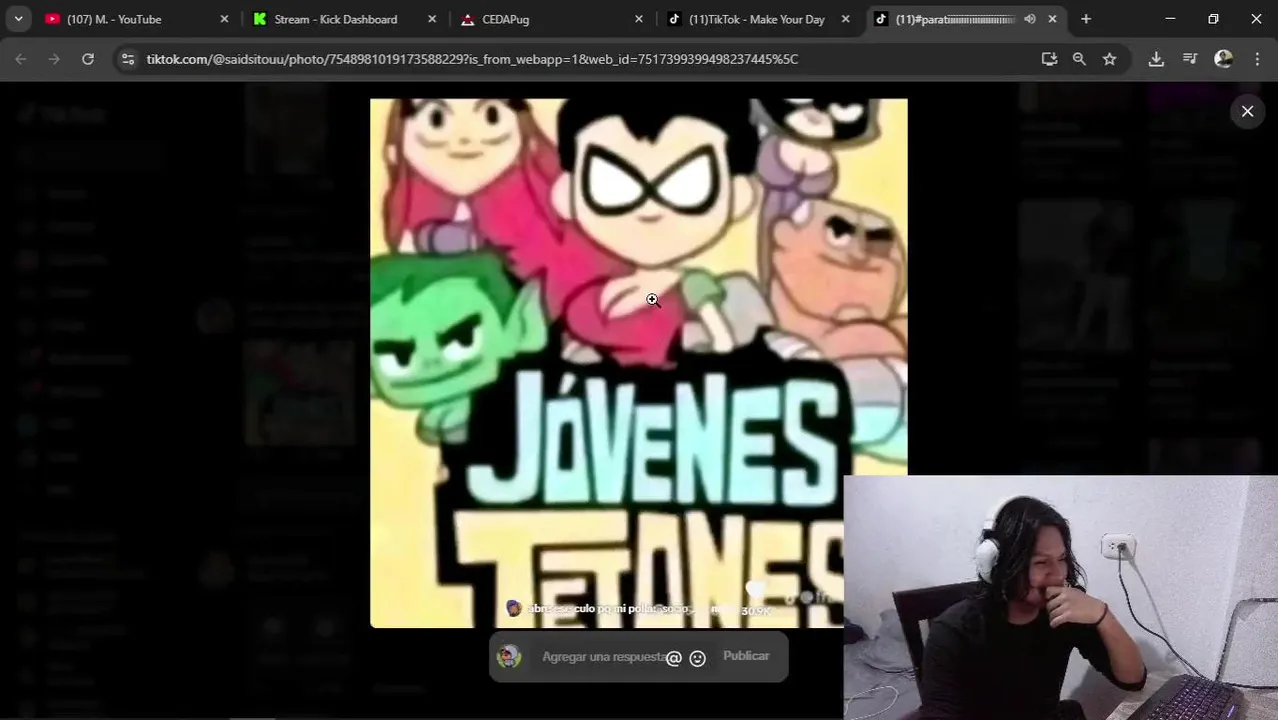Open a new browser tab

(x=1086, y=19)
